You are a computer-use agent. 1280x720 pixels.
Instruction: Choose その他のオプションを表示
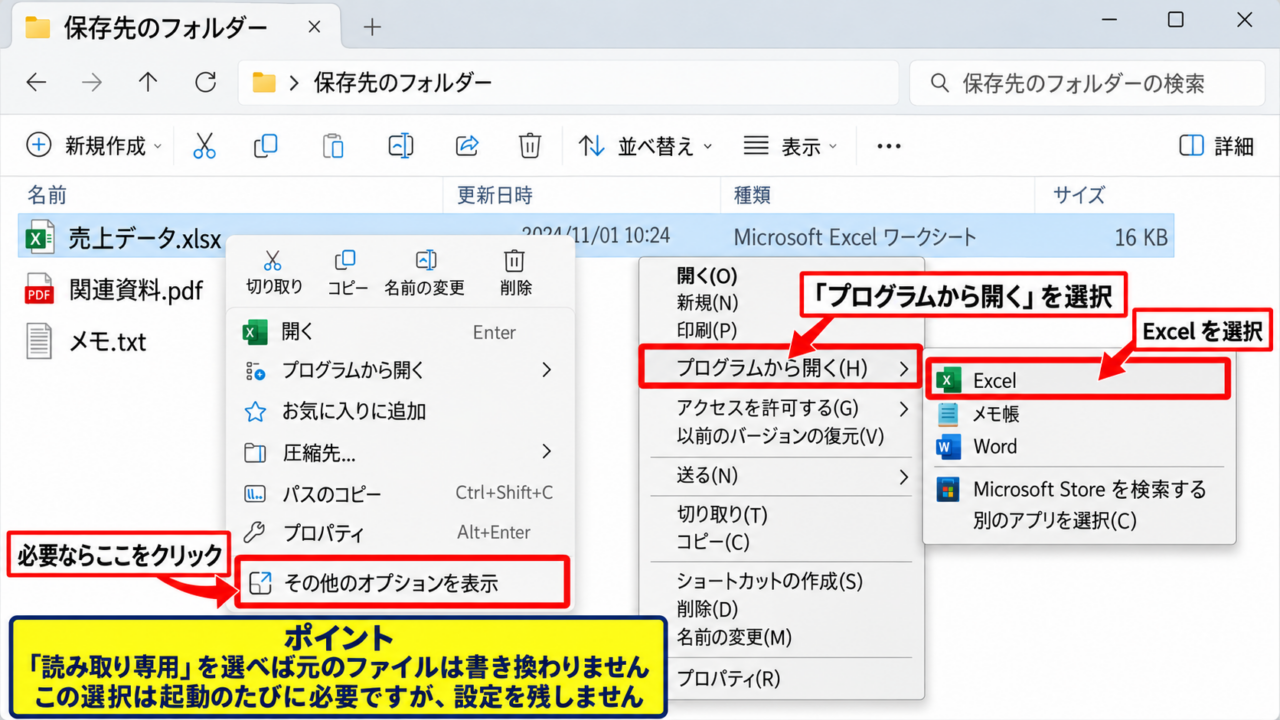pyautogui.click(x=403, y=583)
